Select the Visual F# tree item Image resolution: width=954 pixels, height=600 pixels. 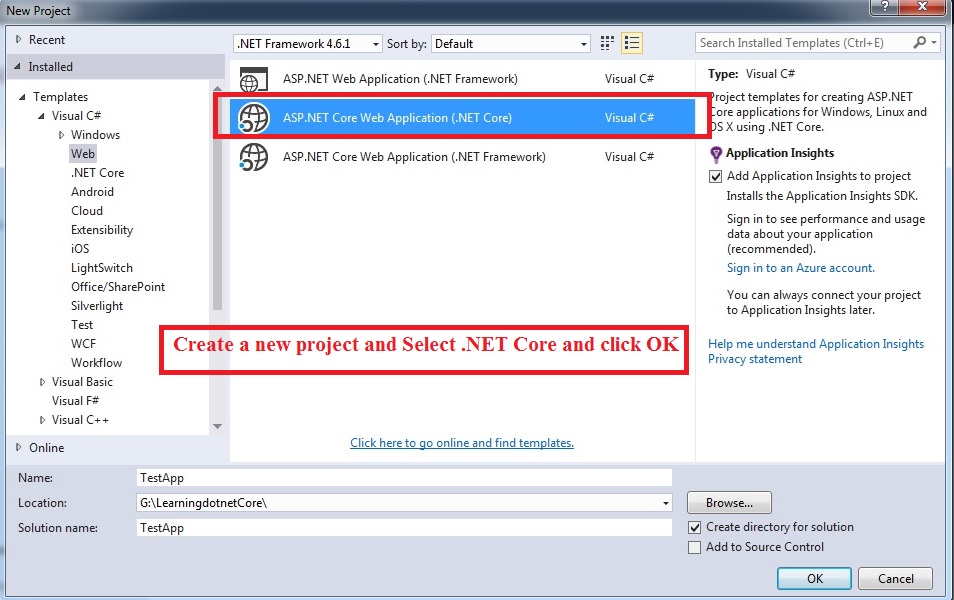(x=75, y=401)
